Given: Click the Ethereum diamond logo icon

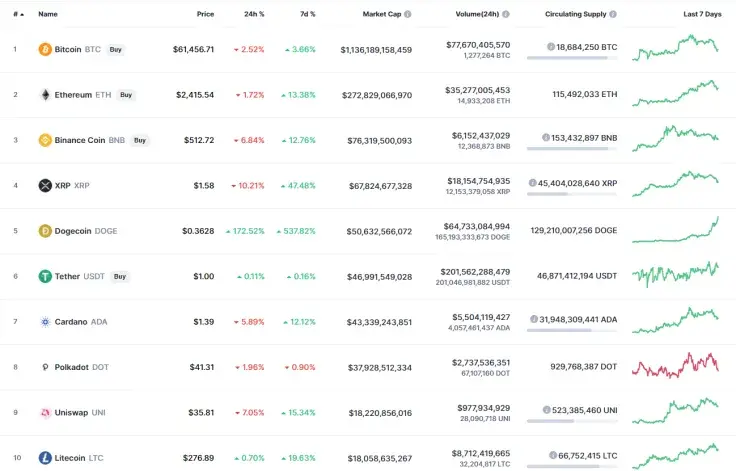Looking at the screenshot, I should [45, 95].
